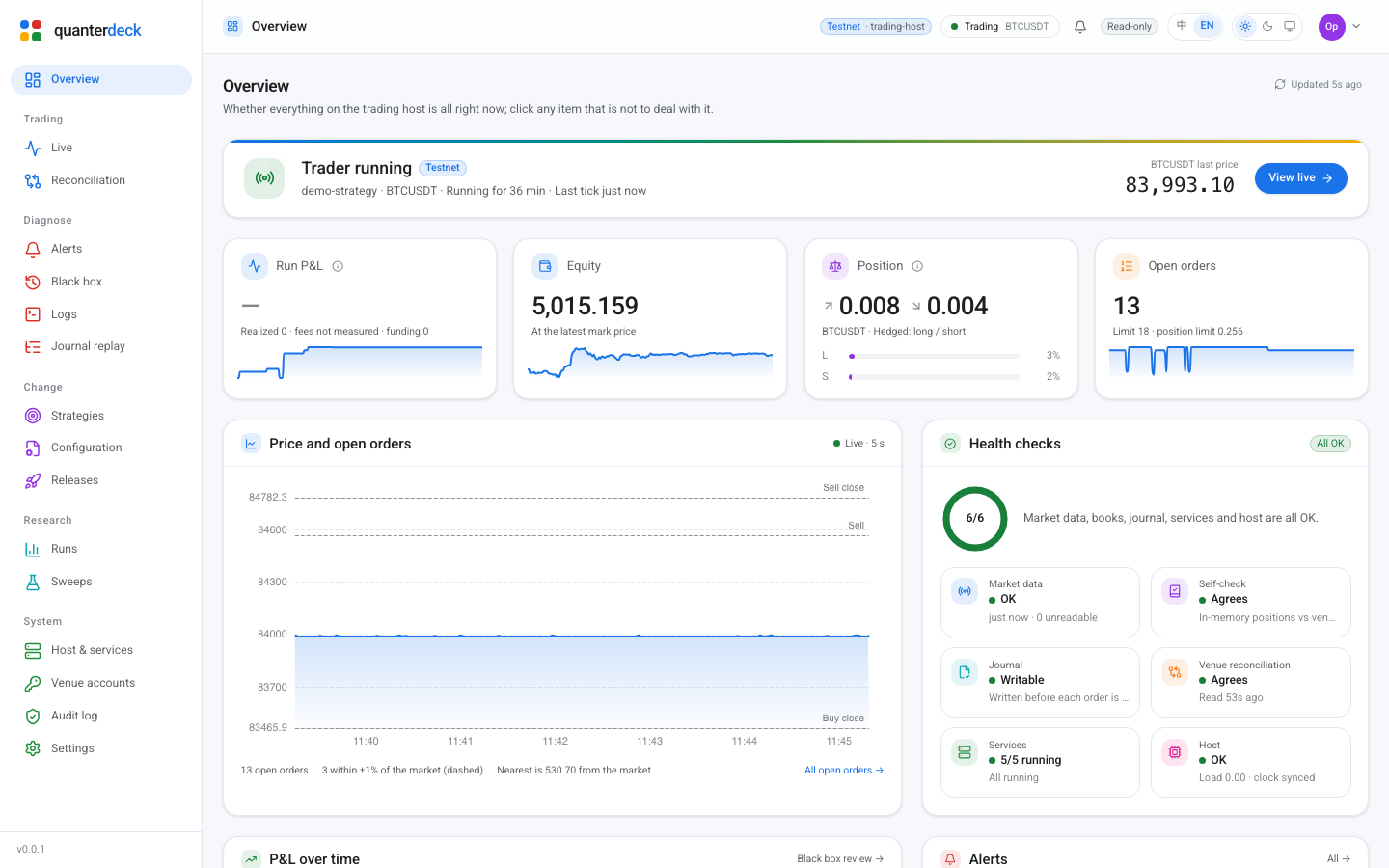Image resolution: width=1389 pixels, height=868 pixels.
Task: Click the View live button
Action: [x=1300, y=178]
